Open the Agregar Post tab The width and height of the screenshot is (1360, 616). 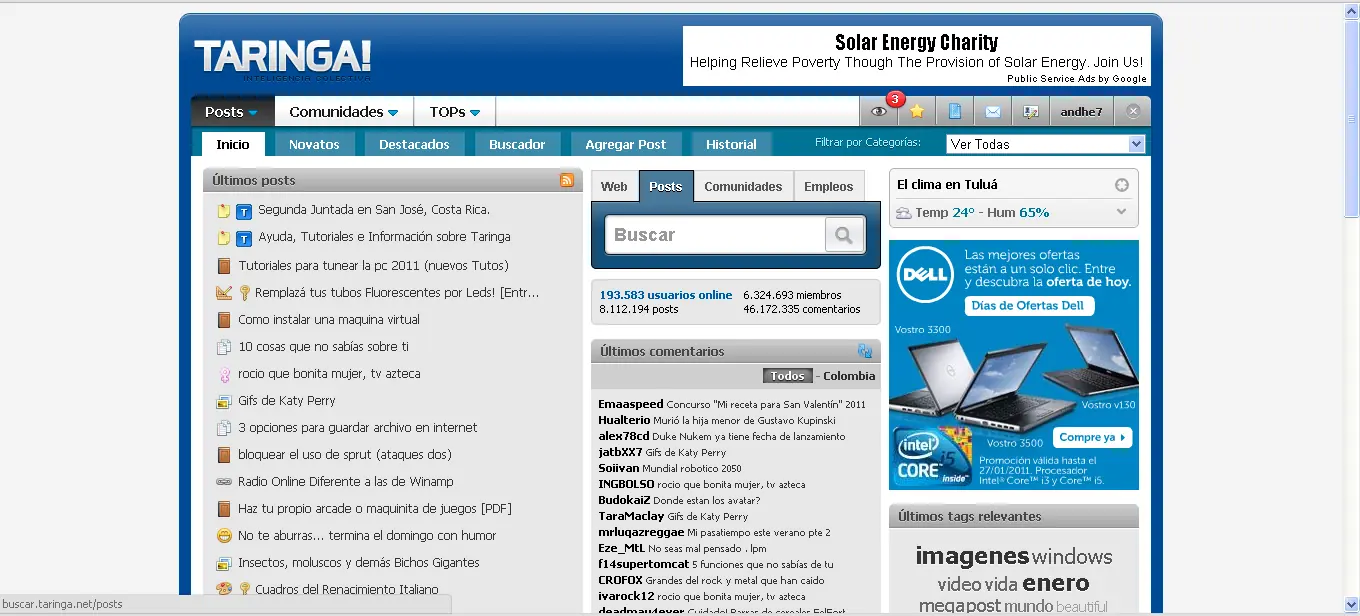(626, 144)
